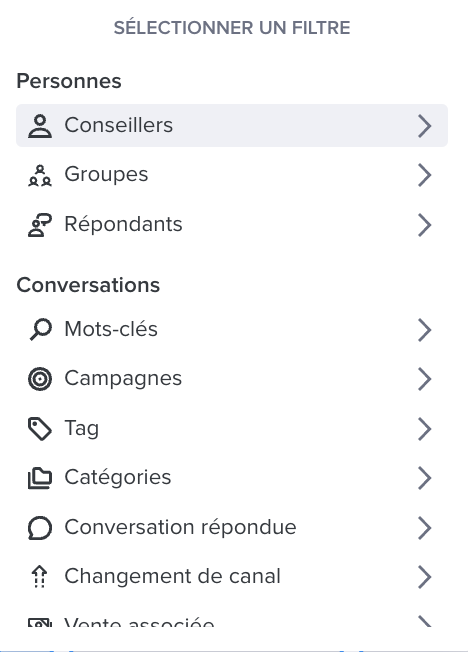
Task: Expand the Changement de canal chevron
Action: point(424,577)
